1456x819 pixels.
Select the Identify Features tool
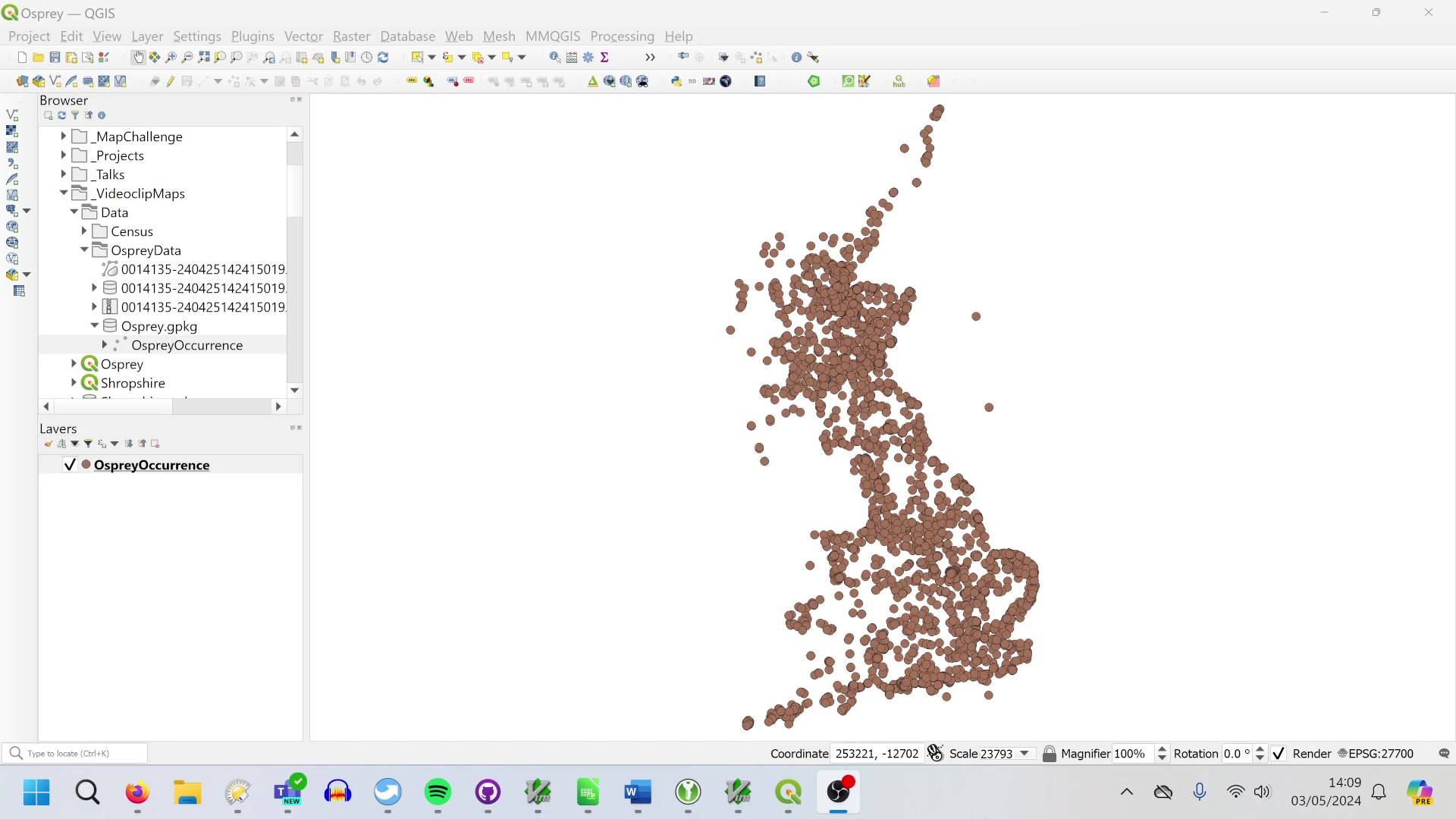click(553, 57)
